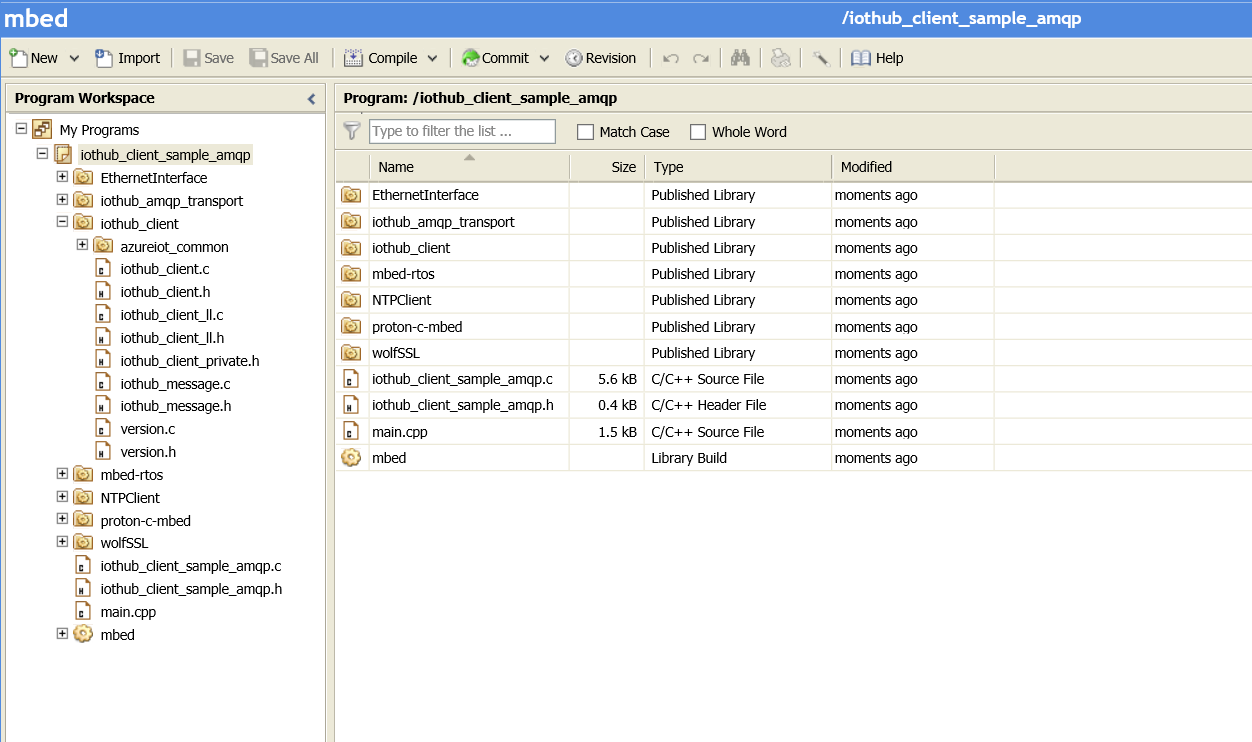This screenshot has height=742, width=1252.
Task: Select iothub_client_ll.c in tree
Action: tap(171, 315)
